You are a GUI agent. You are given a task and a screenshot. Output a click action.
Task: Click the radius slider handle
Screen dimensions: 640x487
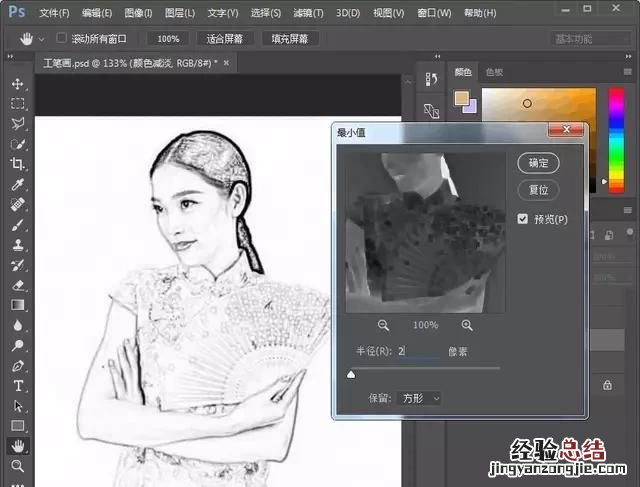click(351, 374)
